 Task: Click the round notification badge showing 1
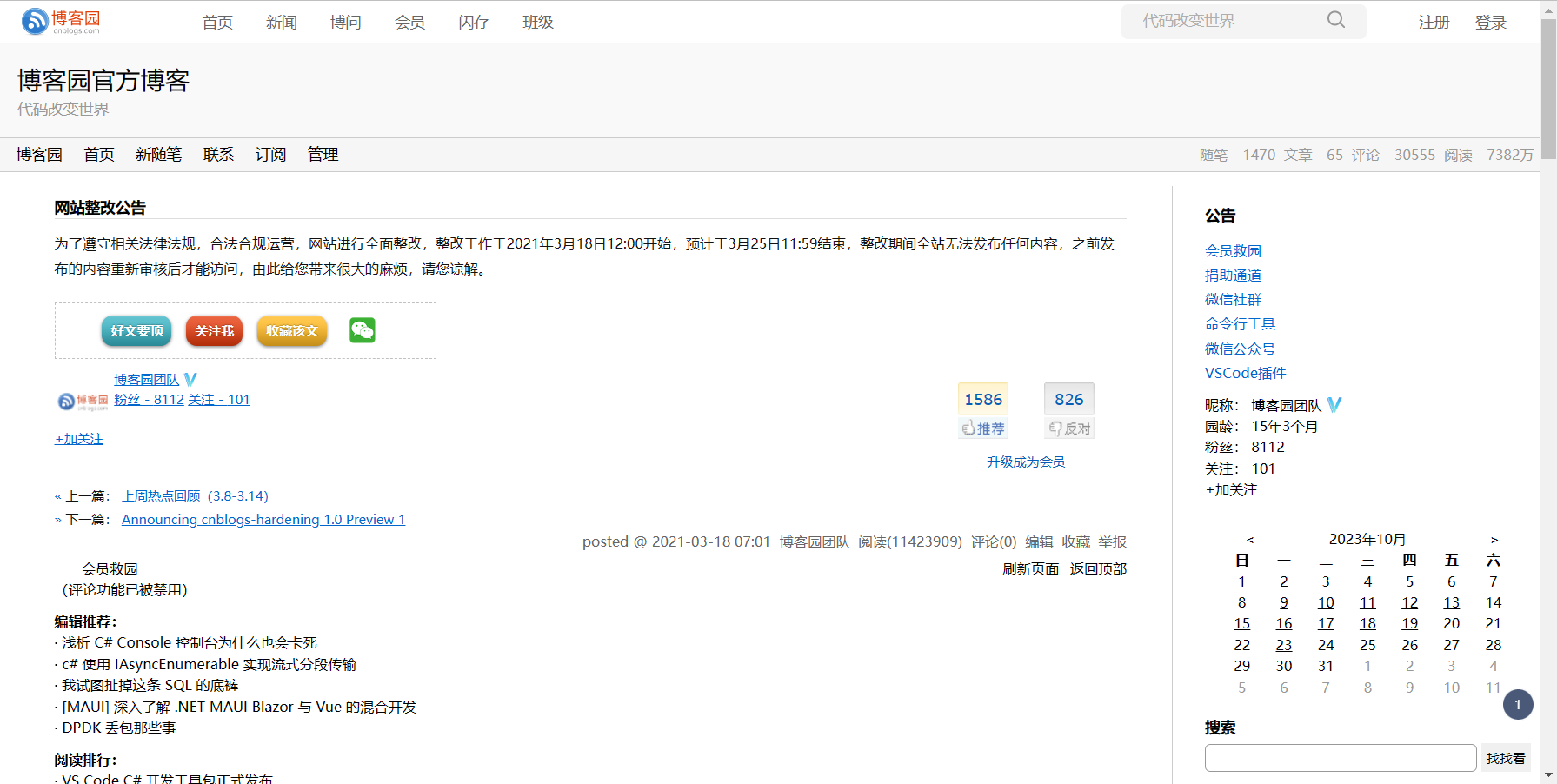(x=1517, y=705)
